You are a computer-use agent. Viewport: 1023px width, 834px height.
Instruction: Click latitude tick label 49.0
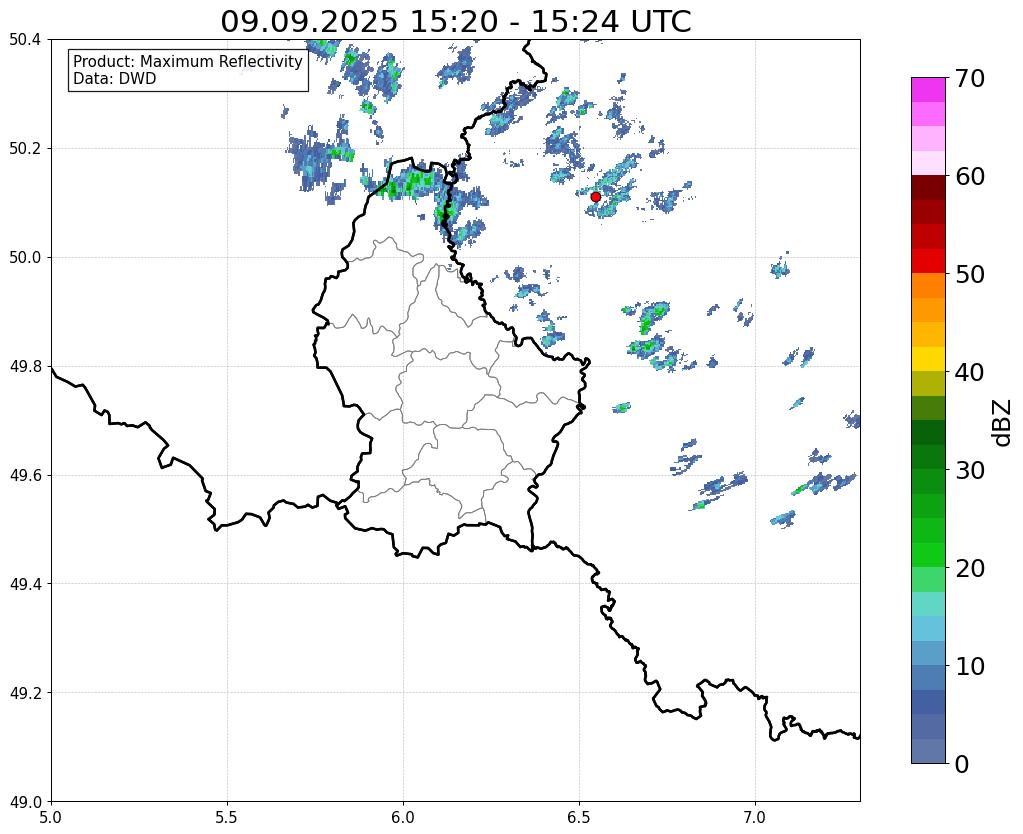(25, 801)
